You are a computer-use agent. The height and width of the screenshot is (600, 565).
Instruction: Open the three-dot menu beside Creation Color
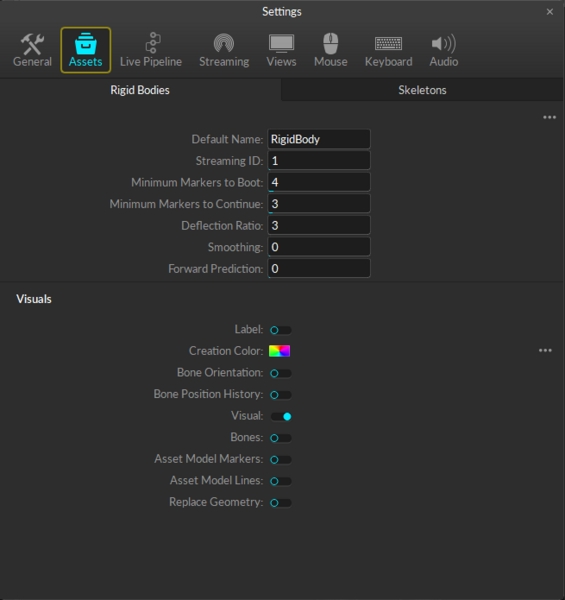click(x=545, y=350)
